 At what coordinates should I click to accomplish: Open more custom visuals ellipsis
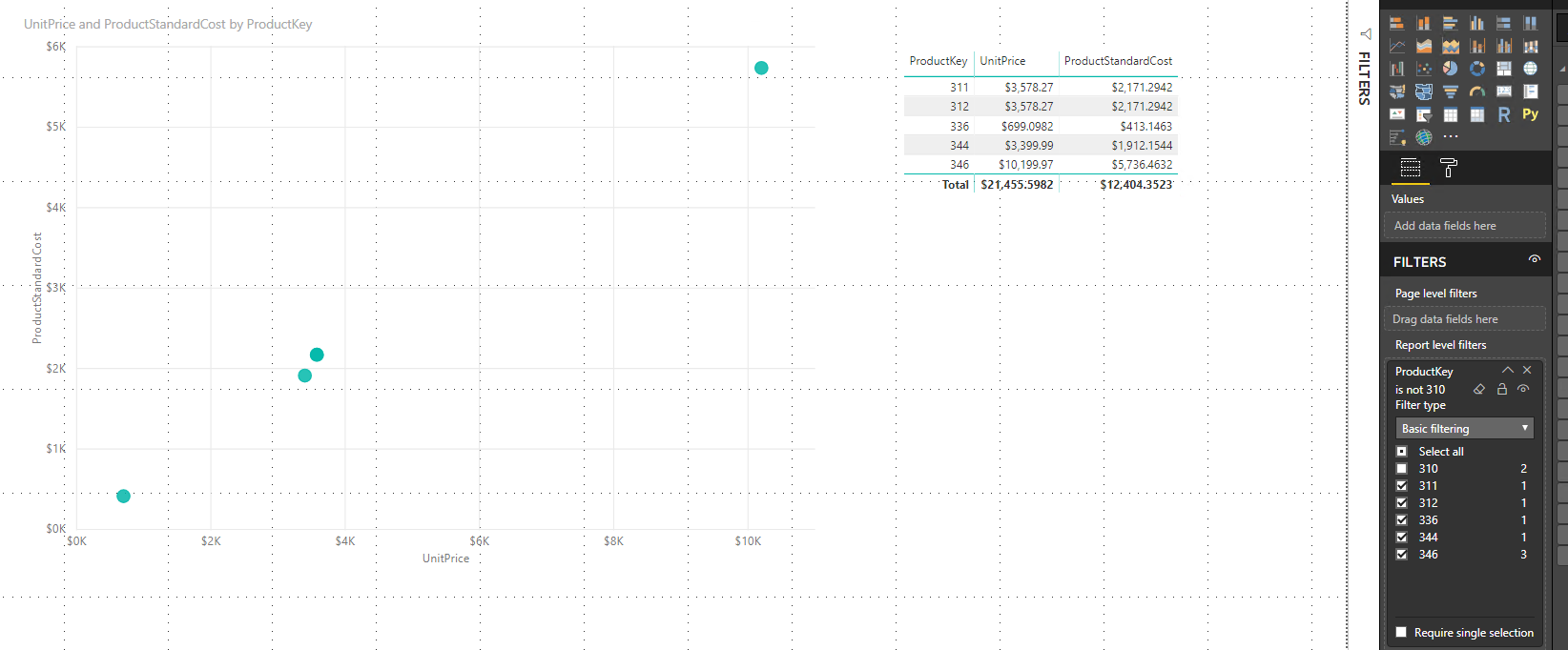pos(1451,137)
